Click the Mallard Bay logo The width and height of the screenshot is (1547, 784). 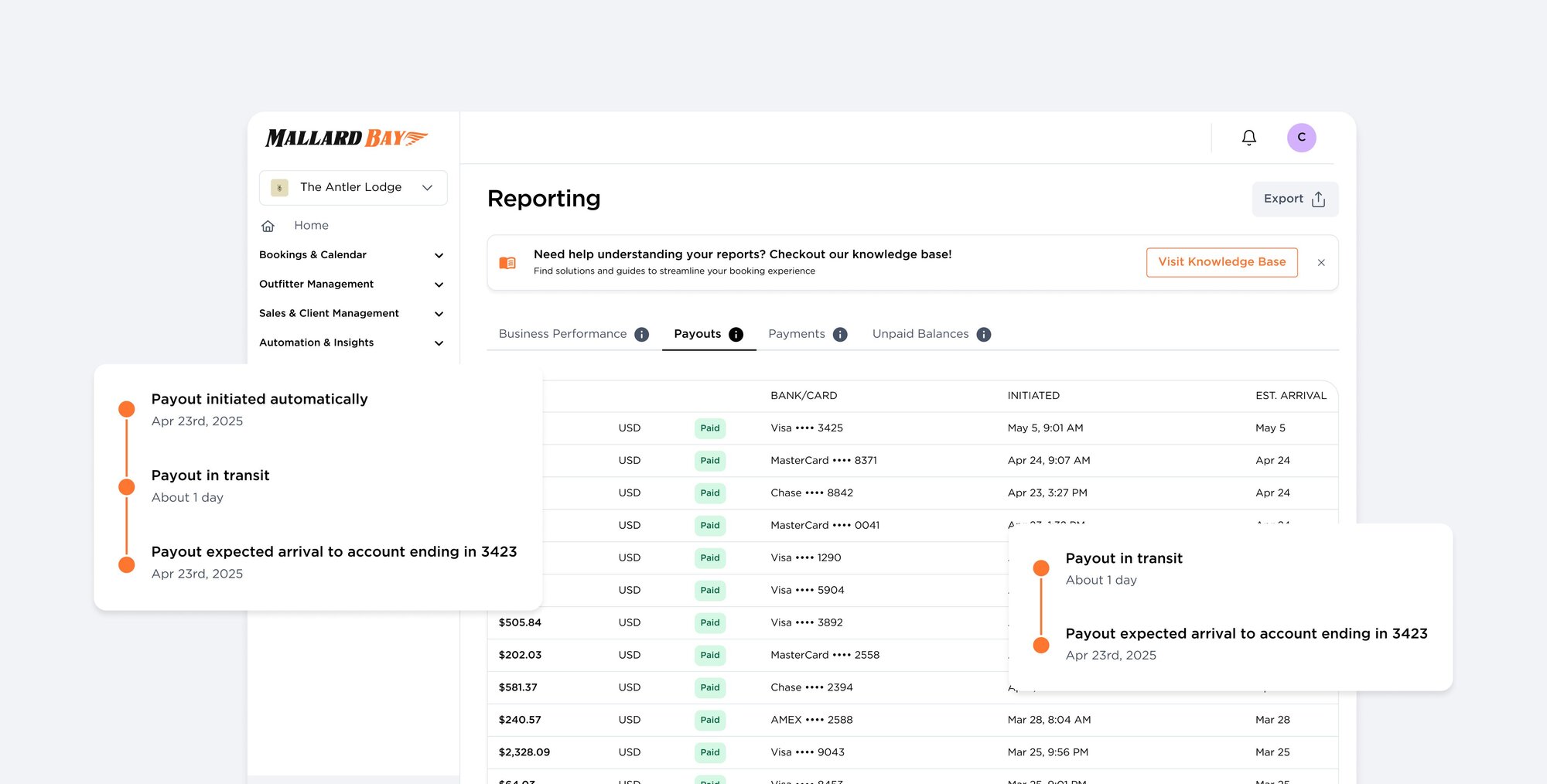click(347, 137)
